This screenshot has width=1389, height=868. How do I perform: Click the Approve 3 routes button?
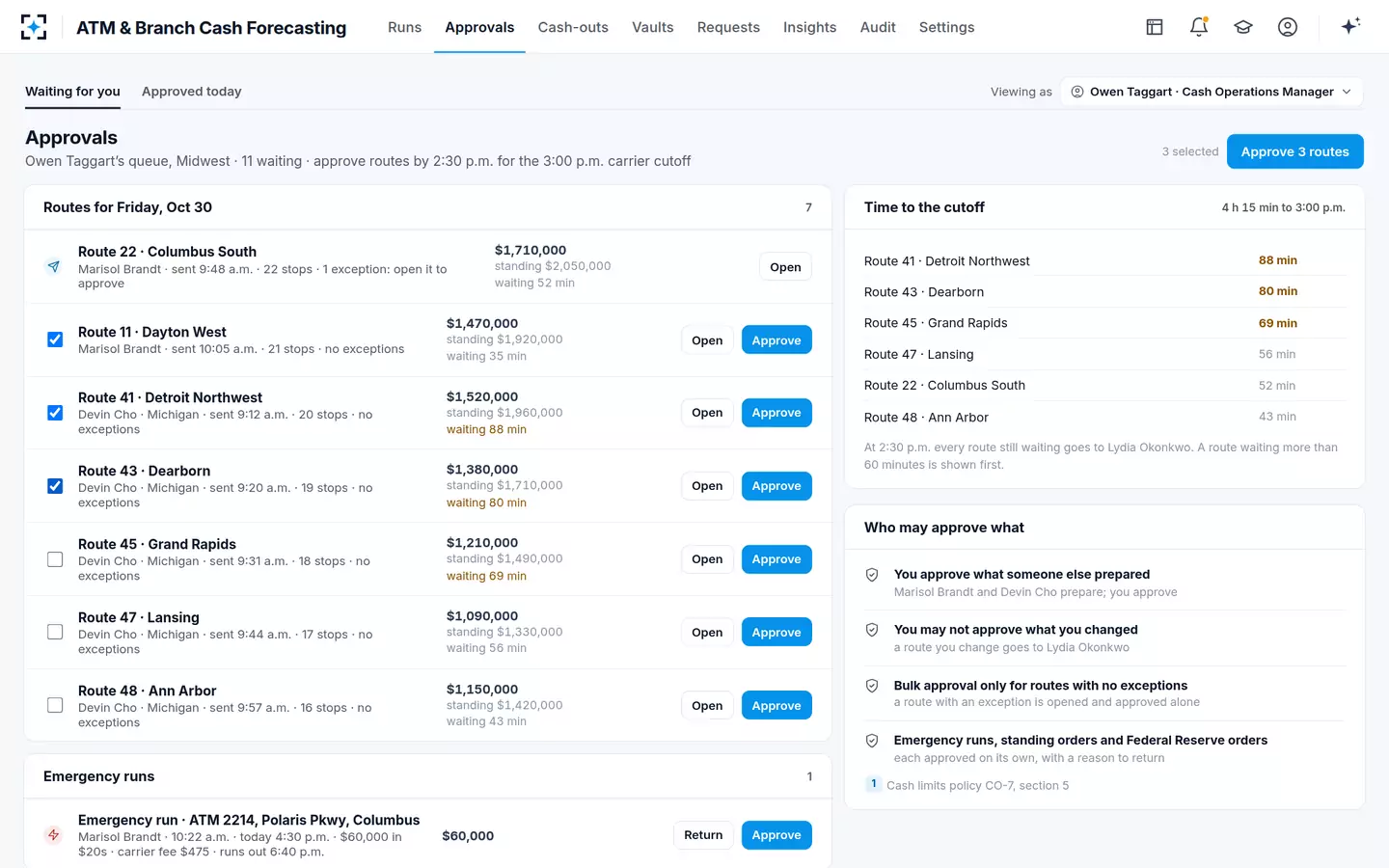pos(1294,151)
